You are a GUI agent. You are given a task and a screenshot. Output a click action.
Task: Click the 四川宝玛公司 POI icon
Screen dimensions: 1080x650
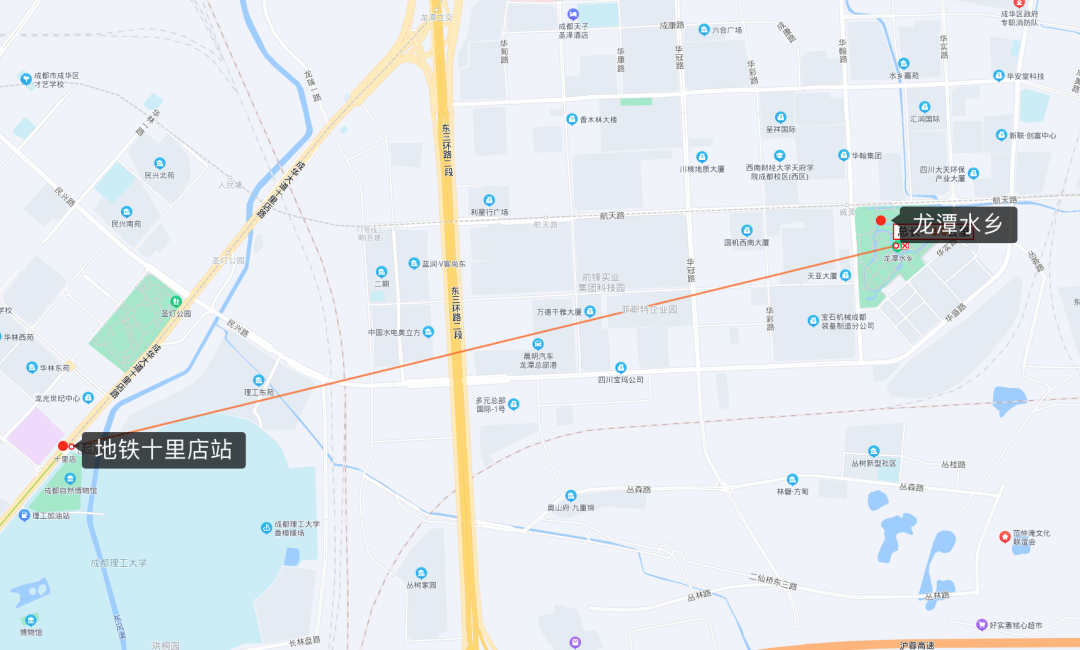[x=621, y=368]
